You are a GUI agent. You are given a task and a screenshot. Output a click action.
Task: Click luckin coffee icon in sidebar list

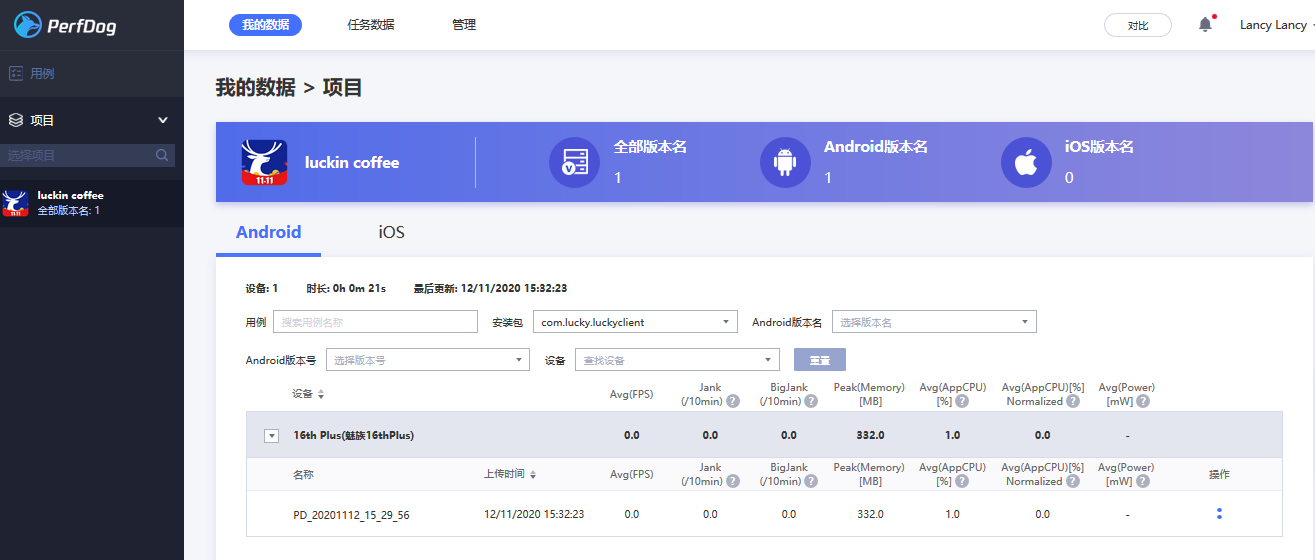coord(15,203)
